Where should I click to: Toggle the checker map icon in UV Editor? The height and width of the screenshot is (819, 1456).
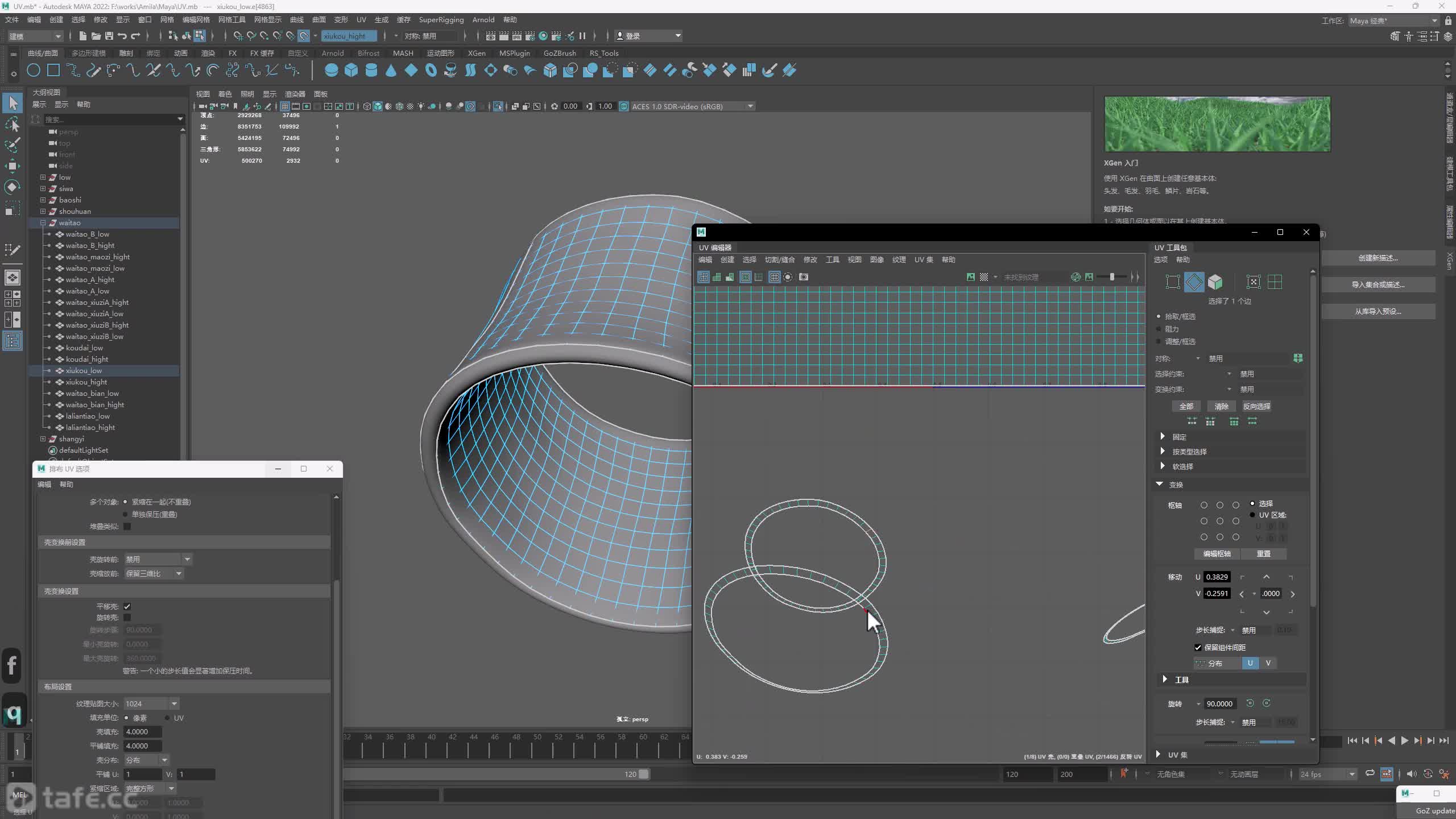pos(983,277)
